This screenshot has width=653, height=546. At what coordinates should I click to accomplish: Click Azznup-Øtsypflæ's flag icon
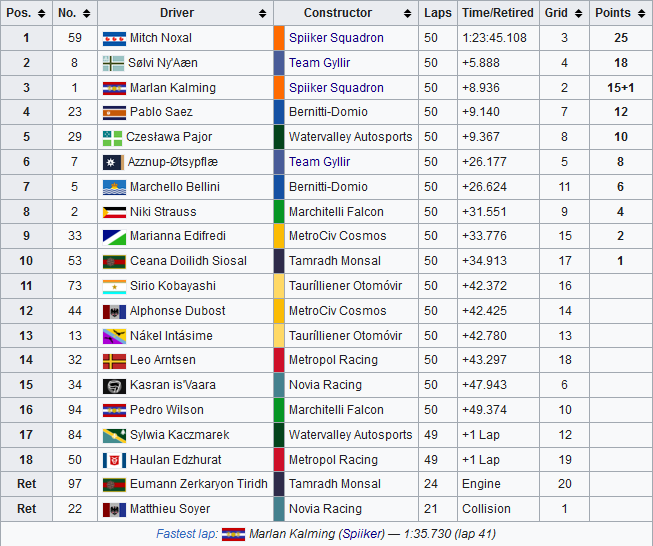click(113, 162)
